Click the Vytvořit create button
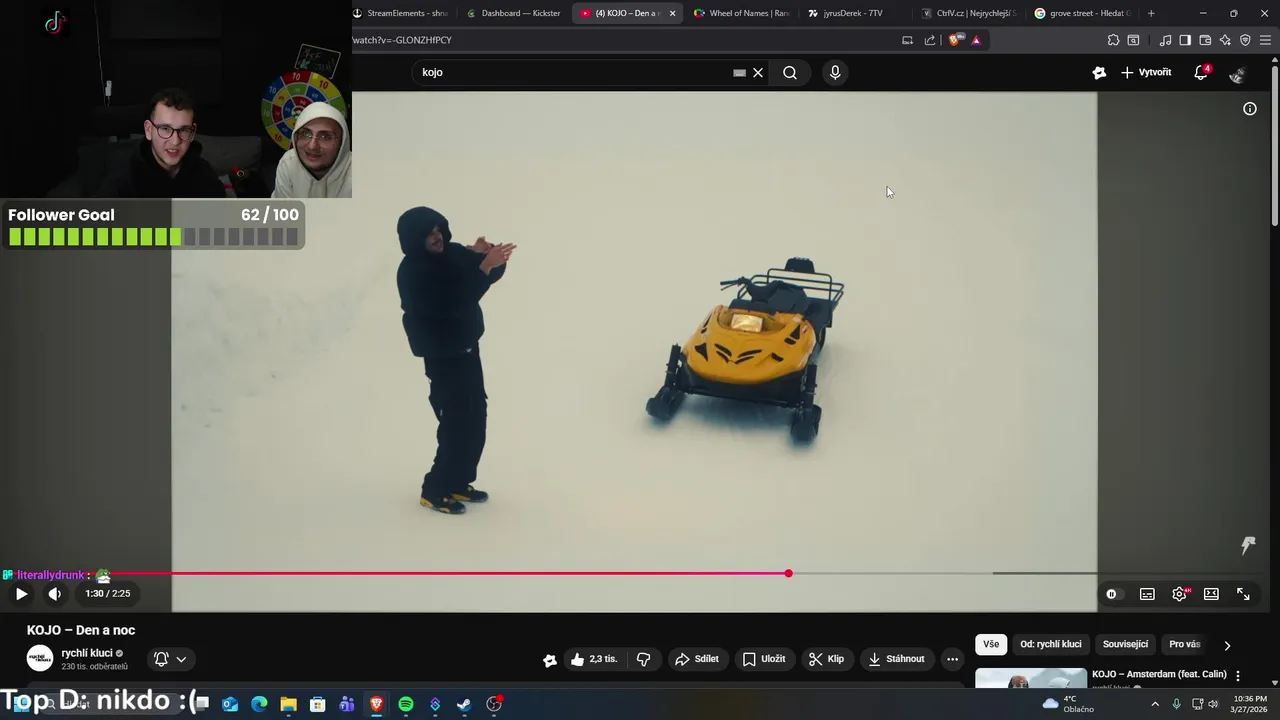 coord(1146,72)
